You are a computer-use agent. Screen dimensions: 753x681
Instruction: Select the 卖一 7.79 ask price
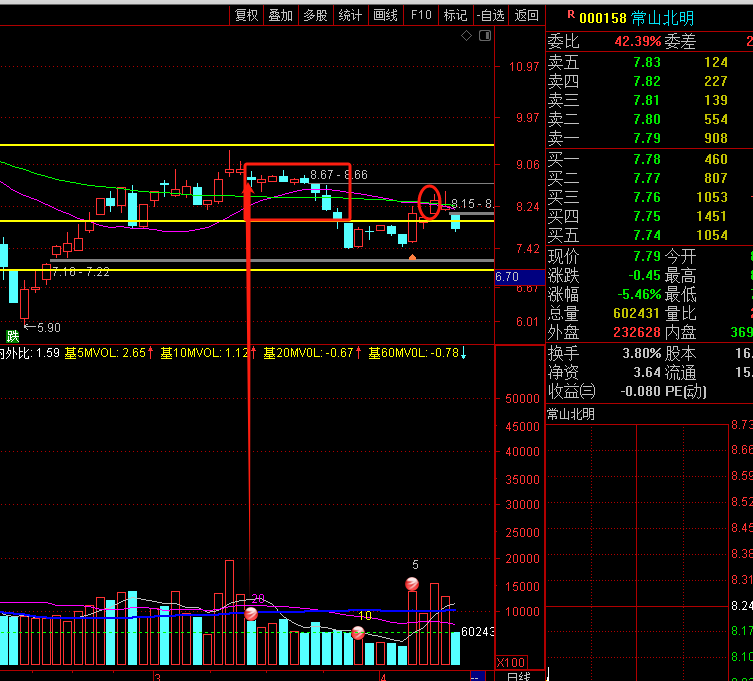coord(647,138)
